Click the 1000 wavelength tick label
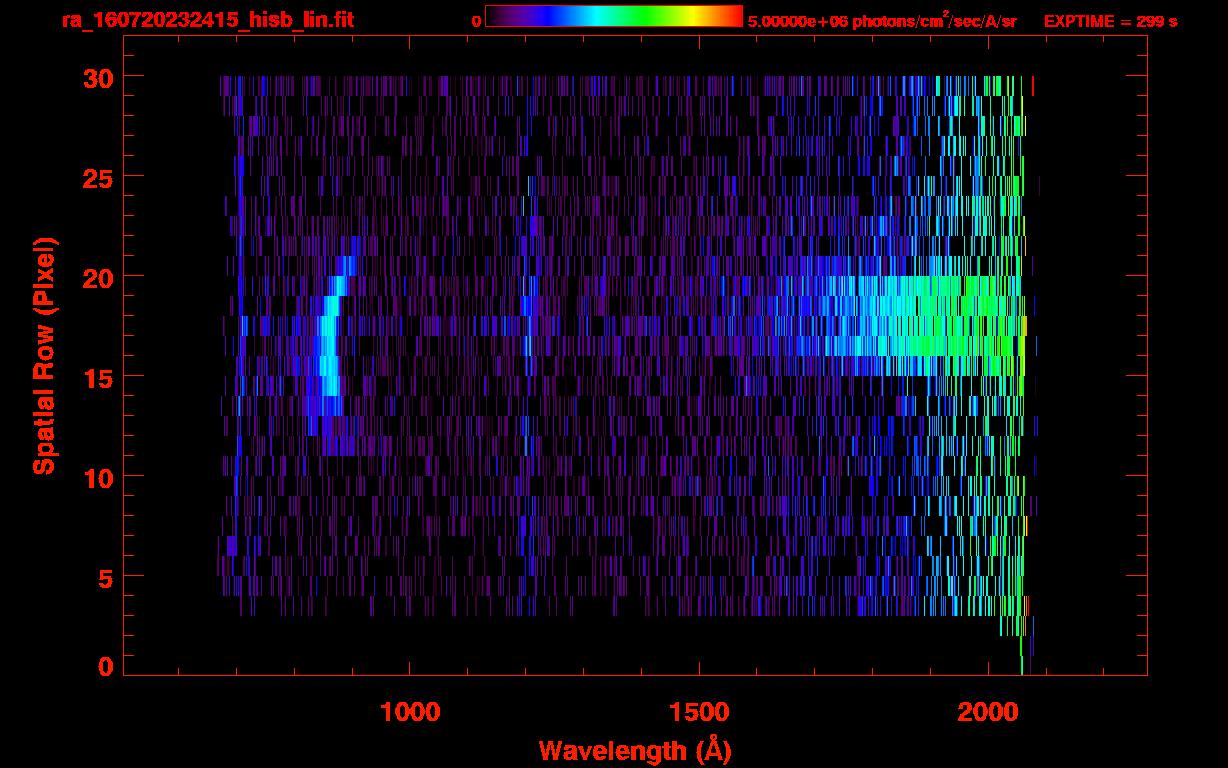 410,712
